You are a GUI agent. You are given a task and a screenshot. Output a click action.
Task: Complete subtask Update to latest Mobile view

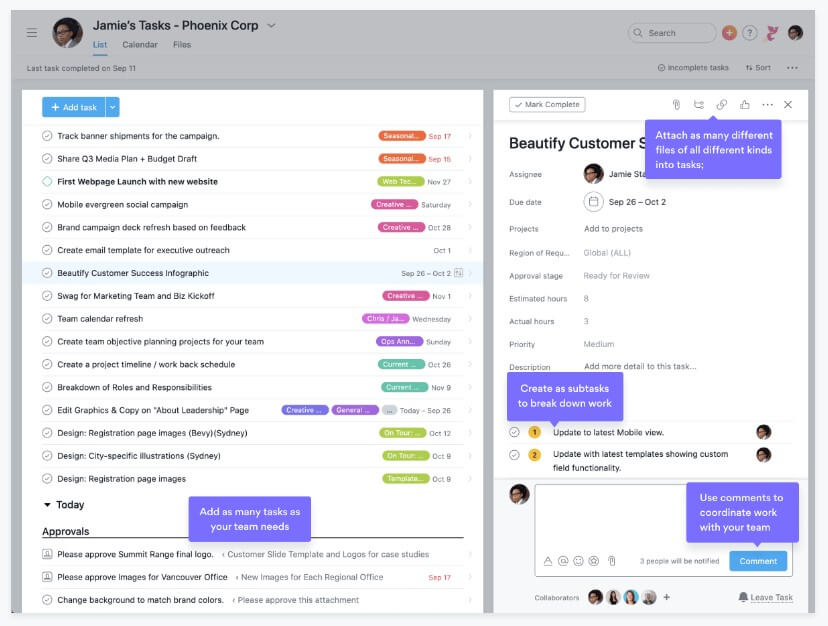click(514, 432)
